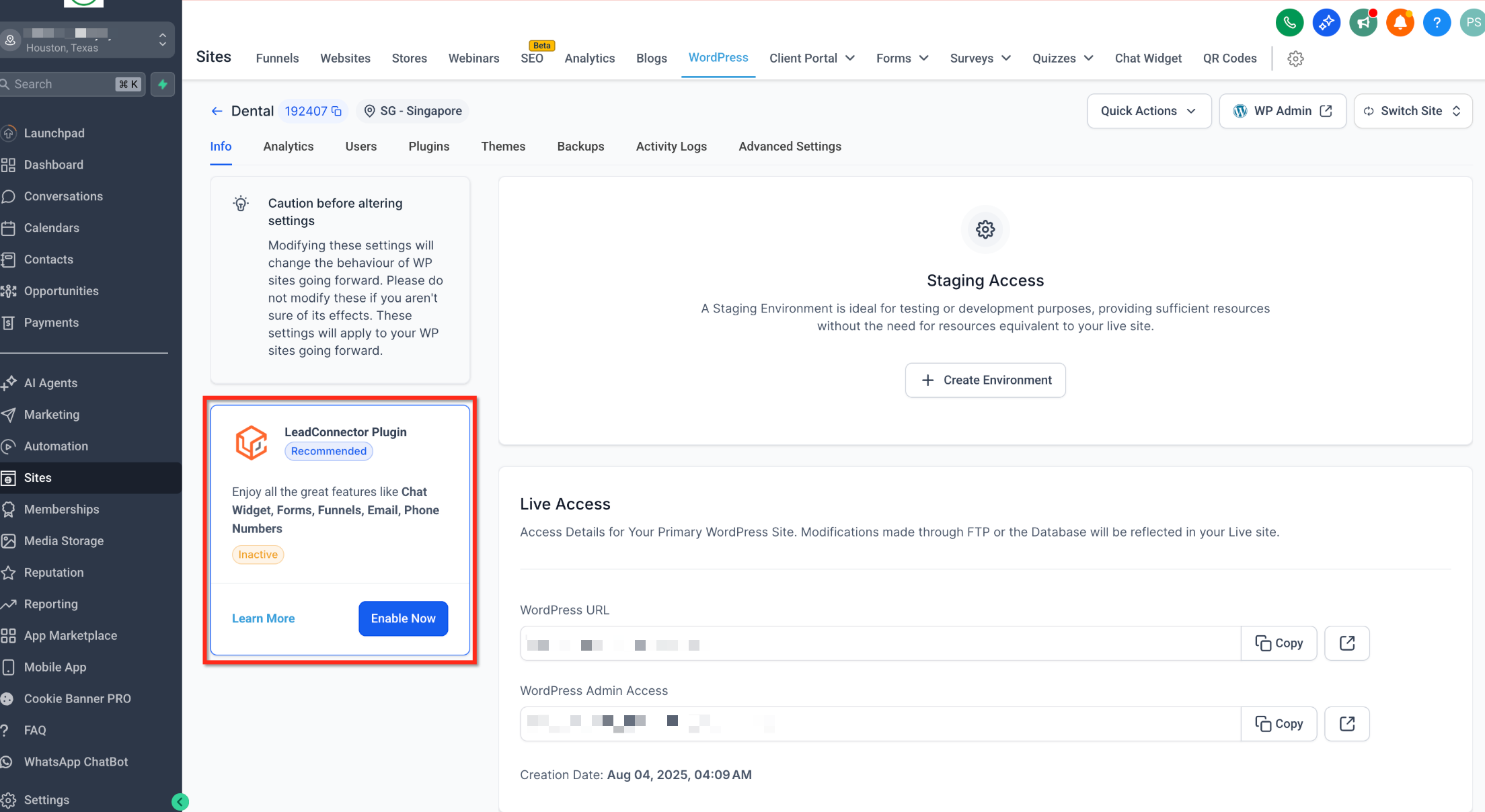Open WordPress URL in new tab
Screen dimensions: 1485x812
[x=1346, y=643]
